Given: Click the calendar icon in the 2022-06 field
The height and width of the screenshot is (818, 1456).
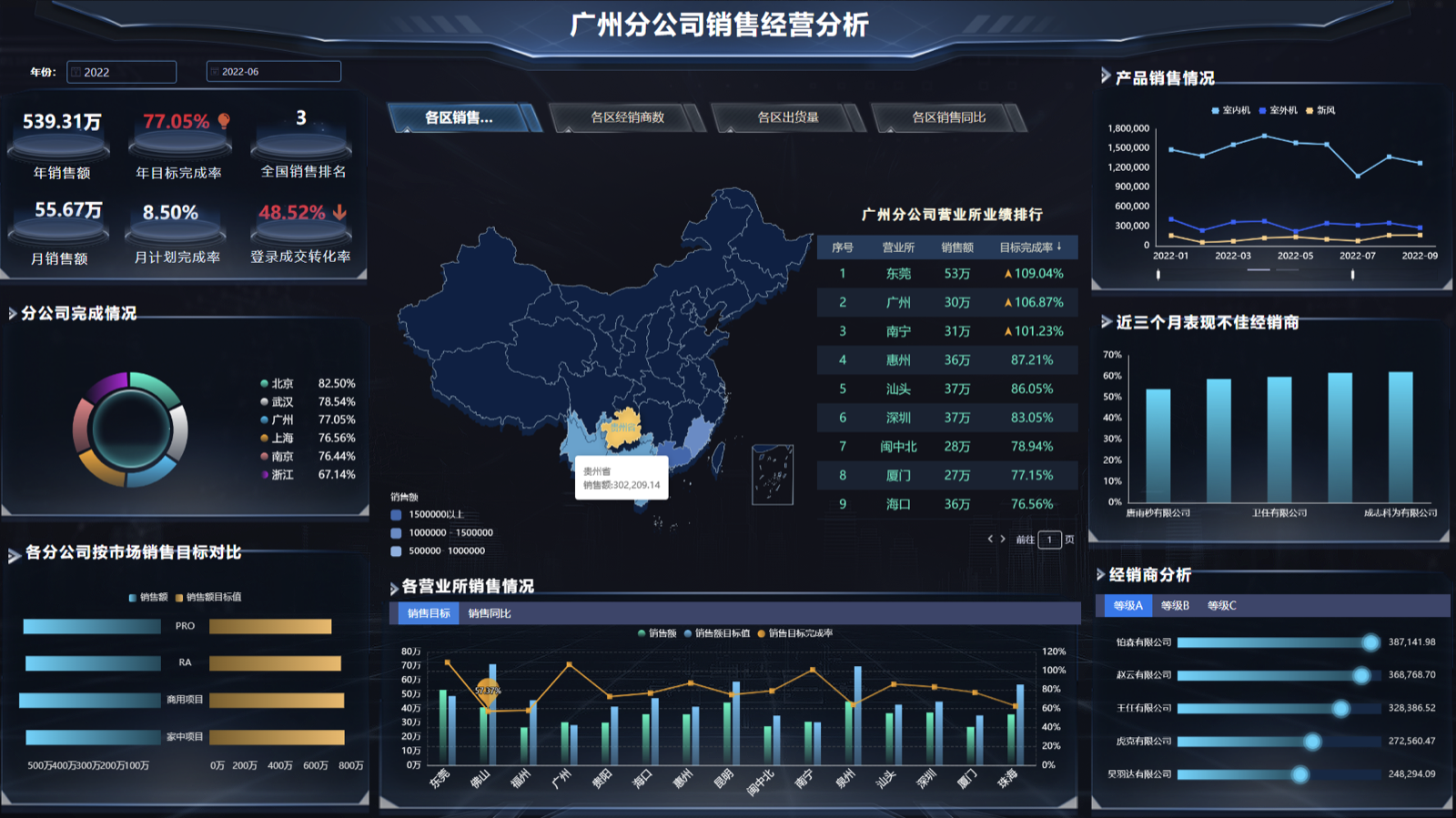Looking at the screenshot, I should point(215,71).
